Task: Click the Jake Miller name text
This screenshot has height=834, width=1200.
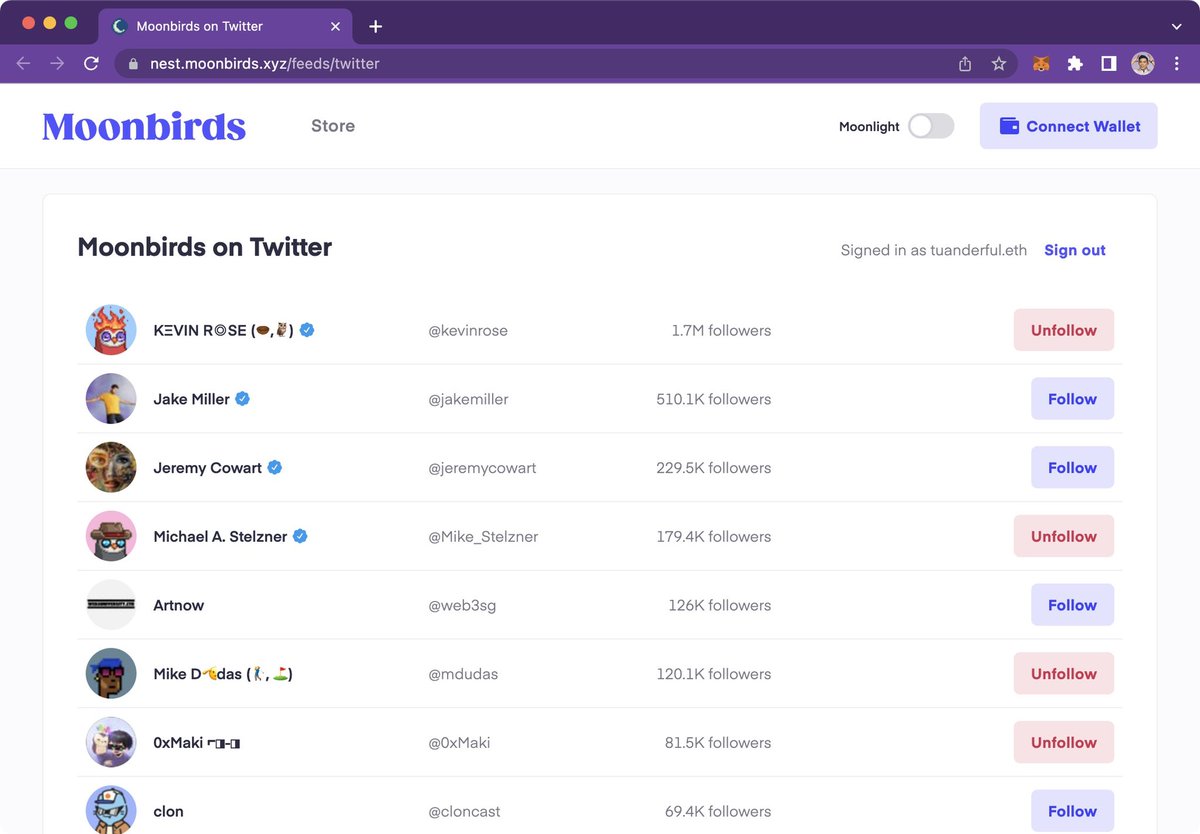Action: coord(191,399)
